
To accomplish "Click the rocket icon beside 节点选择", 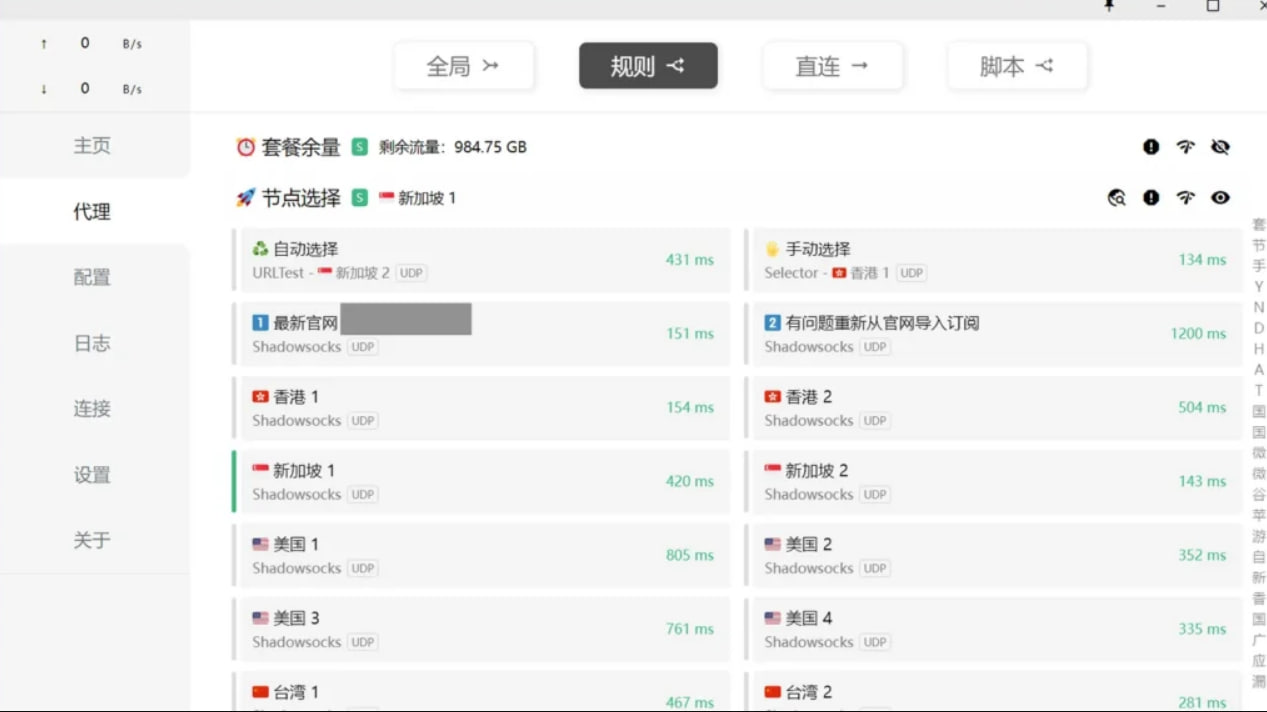I will [245, 198].
